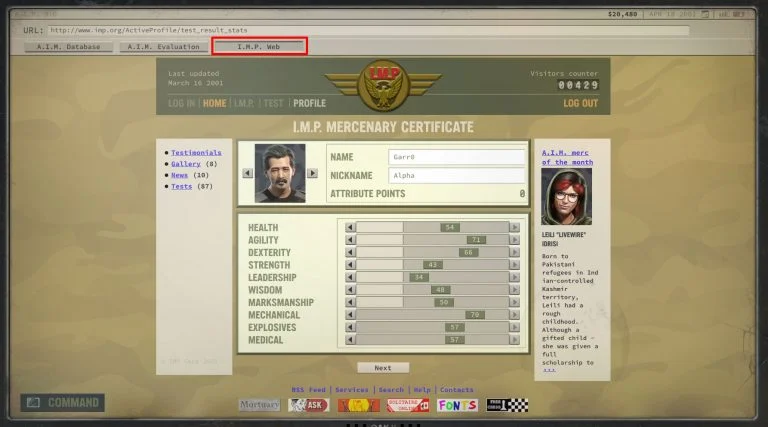Click the Next button
This screenshot has width=768, height=427.
(383, 368)
